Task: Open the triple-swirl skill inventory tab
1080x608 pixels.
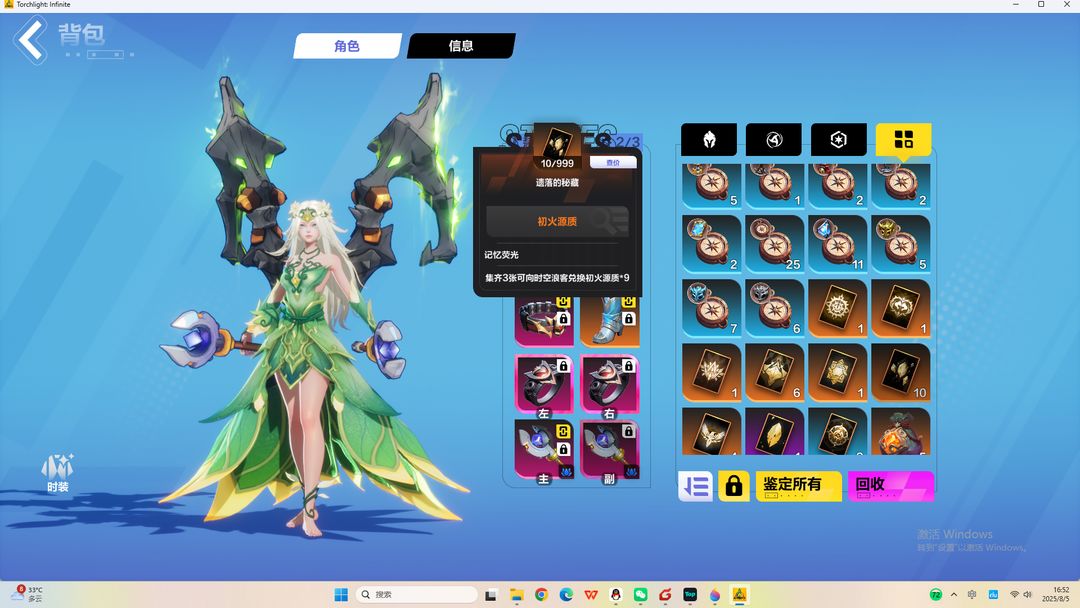Action: click(773, 140)
